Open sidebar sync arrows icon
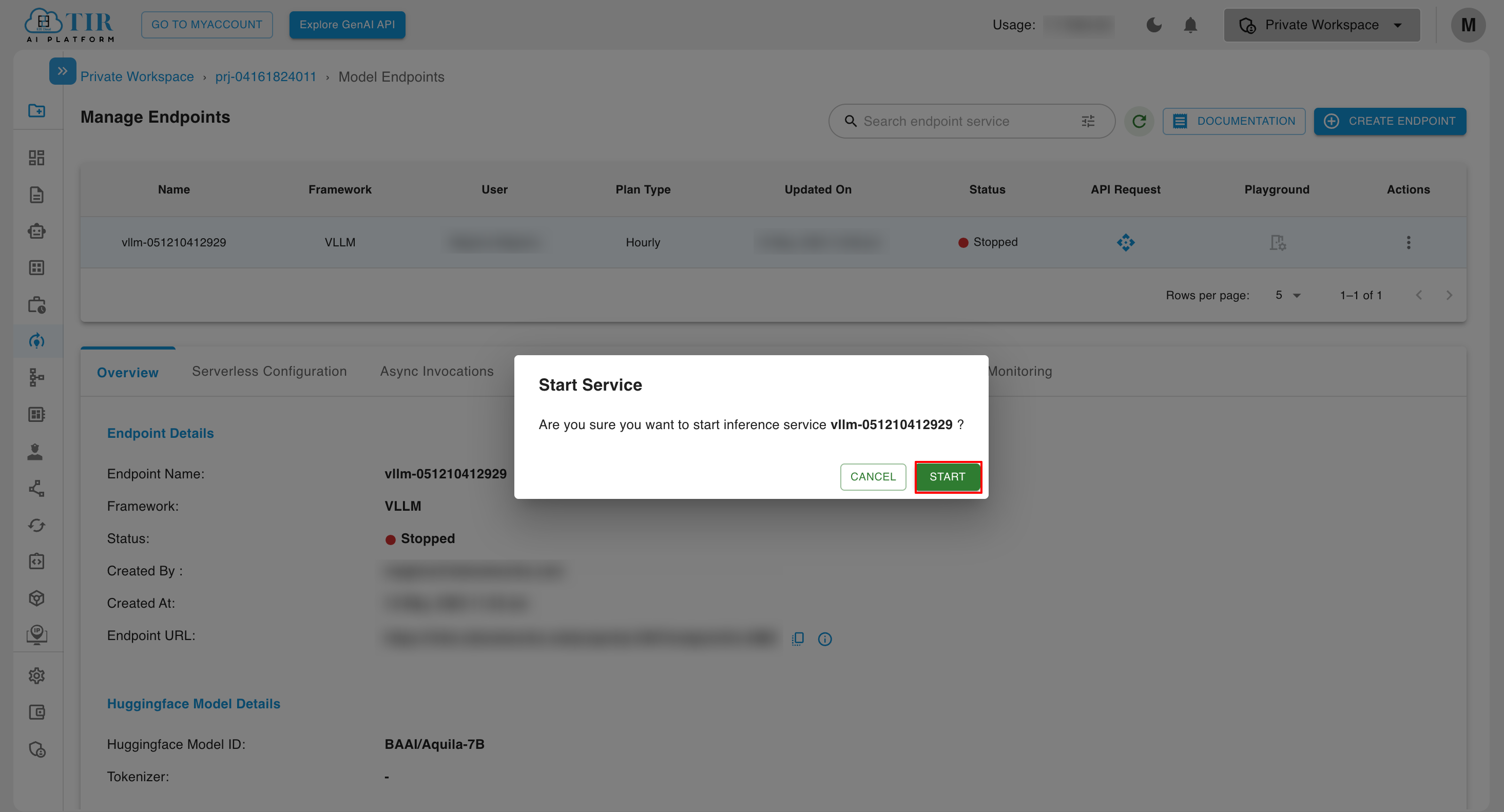Viewport: 1504px width, 812px height. (37, 526)
